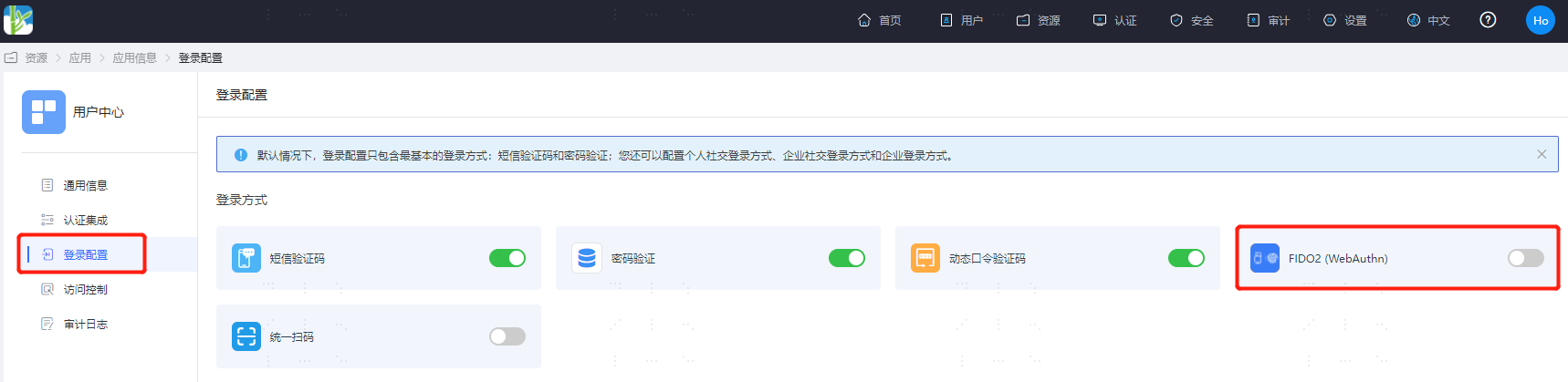Click the 短信验证码 phone icon
Image resolution: width=1568 pixels, height=382 pixels.
point(246,258)
